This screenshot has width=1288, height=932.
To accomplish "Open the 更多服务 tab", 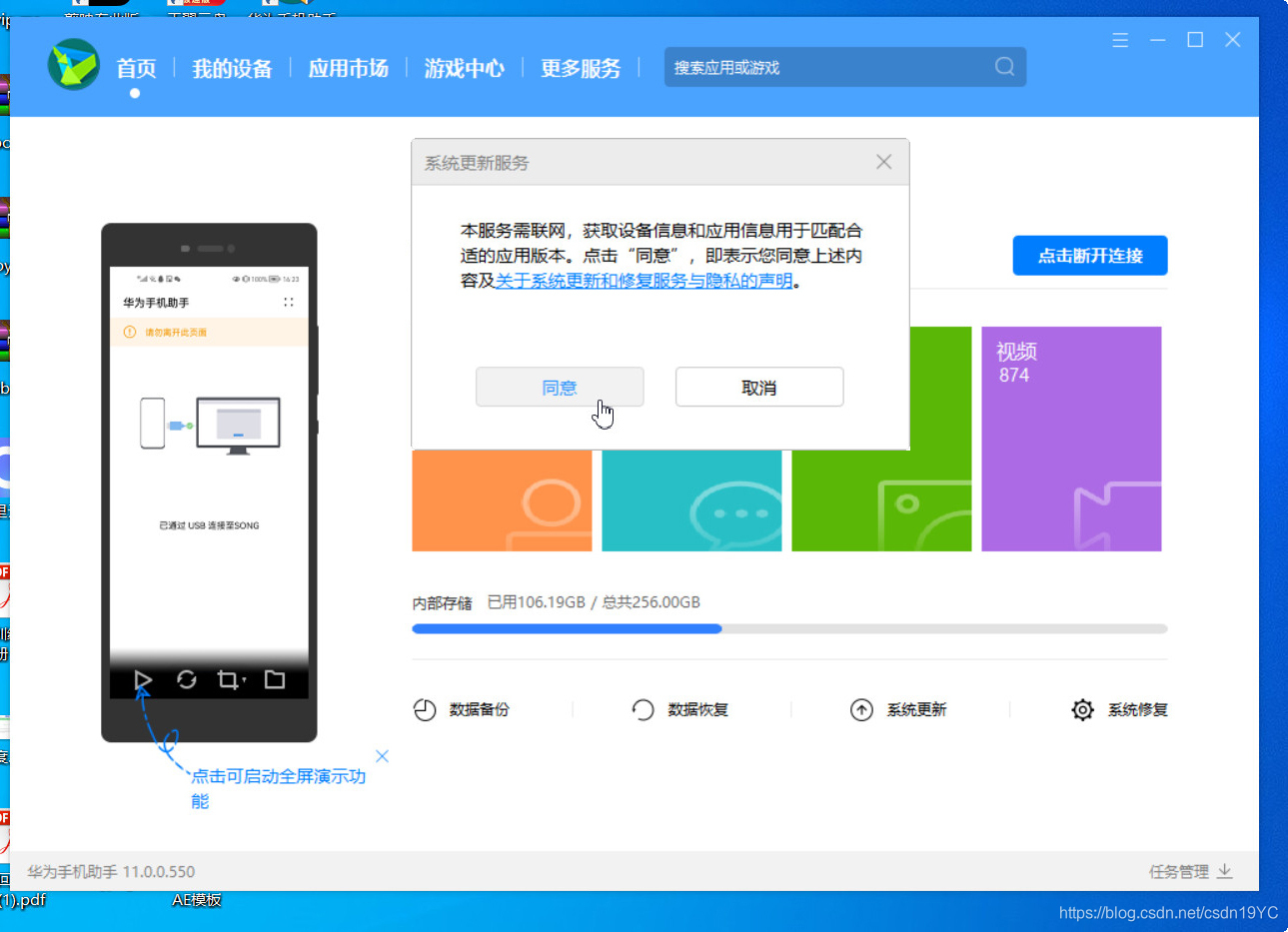I will [x=581, y=68].
